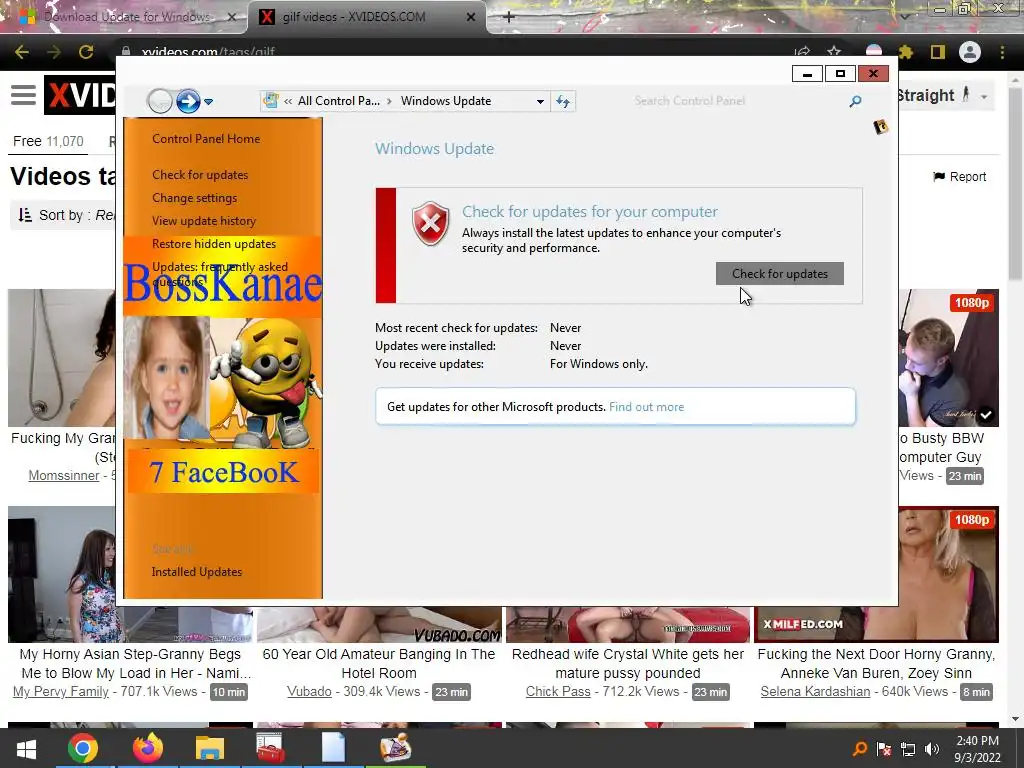Select the 'All Control Pa...' breadcrumb

(338, 101)
